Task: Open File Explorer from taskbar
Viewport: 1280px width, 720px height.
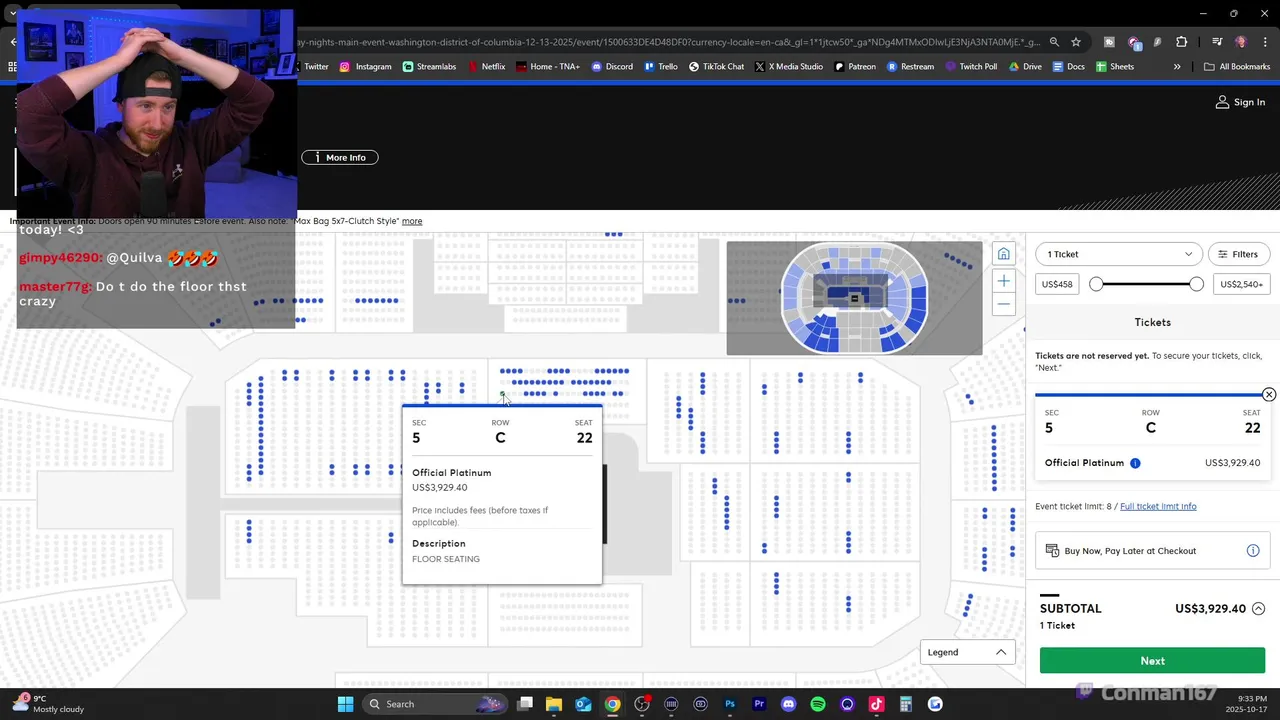Action: (554, 704)
